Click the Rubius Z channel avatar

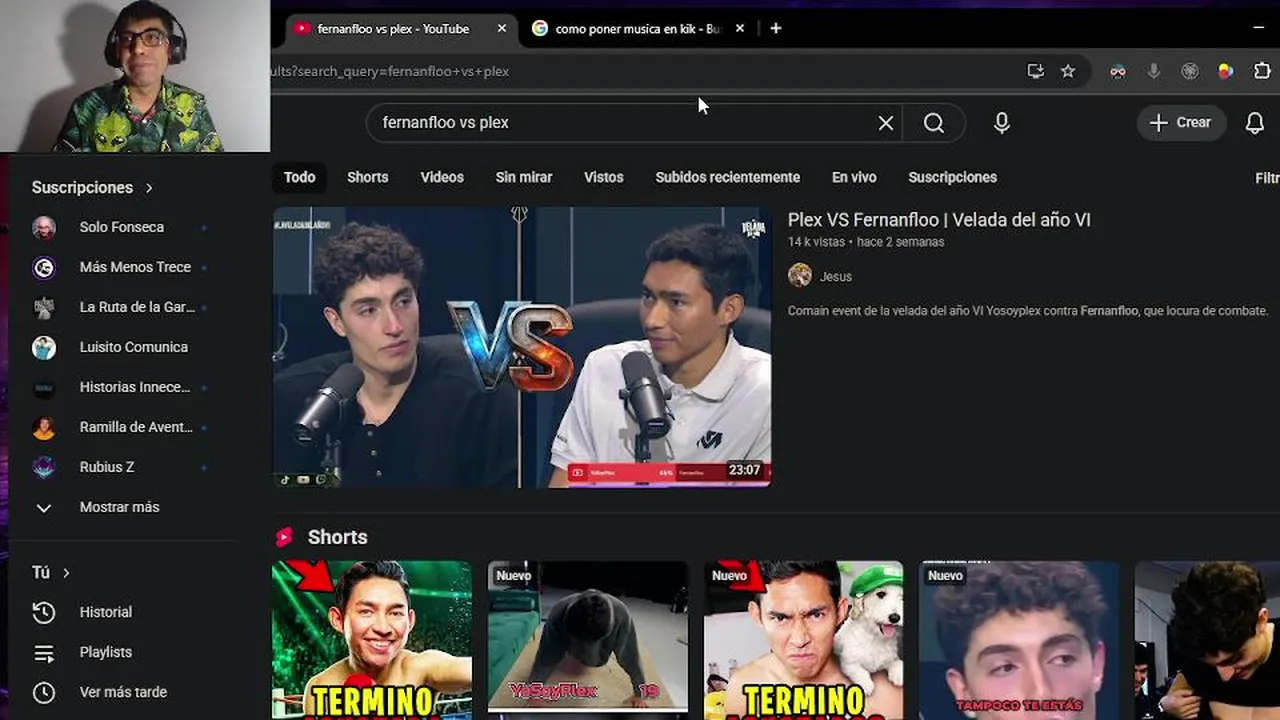(44, 467)
